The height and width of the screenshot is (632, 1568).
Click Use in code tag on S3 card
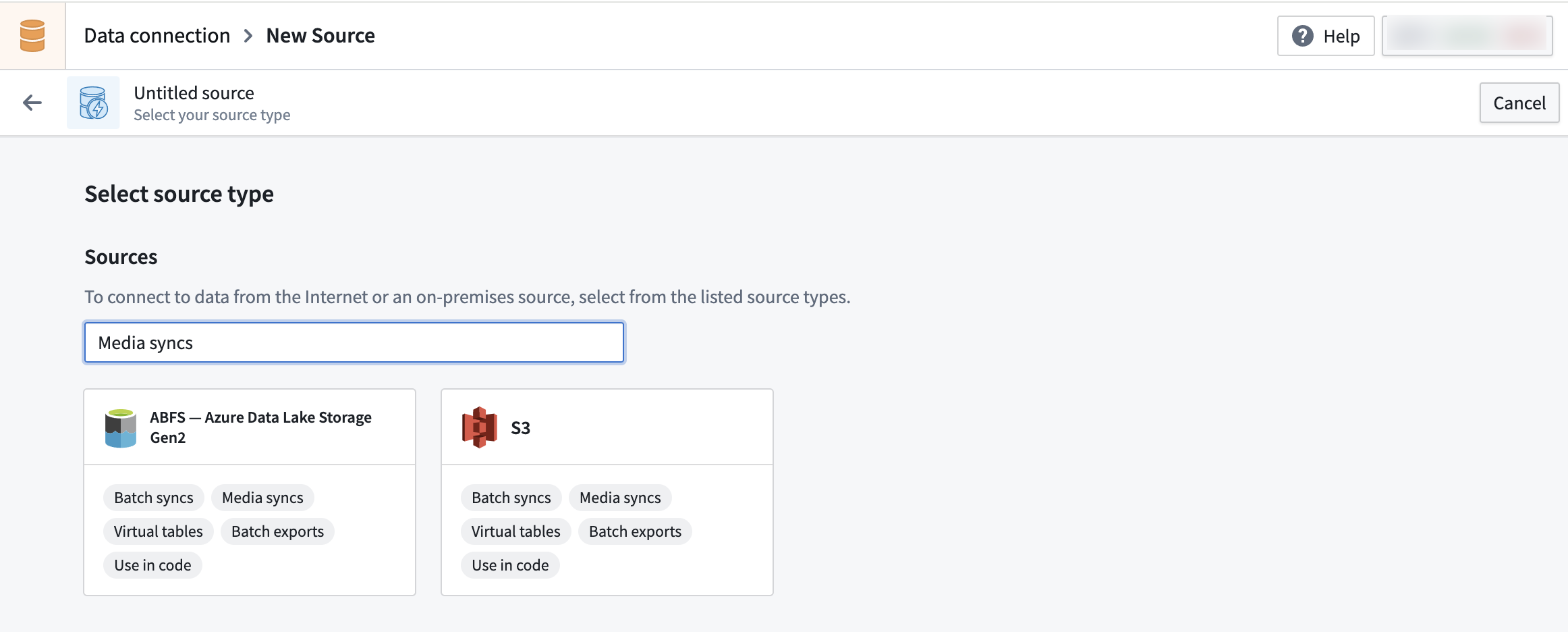[x=510, y=565]
